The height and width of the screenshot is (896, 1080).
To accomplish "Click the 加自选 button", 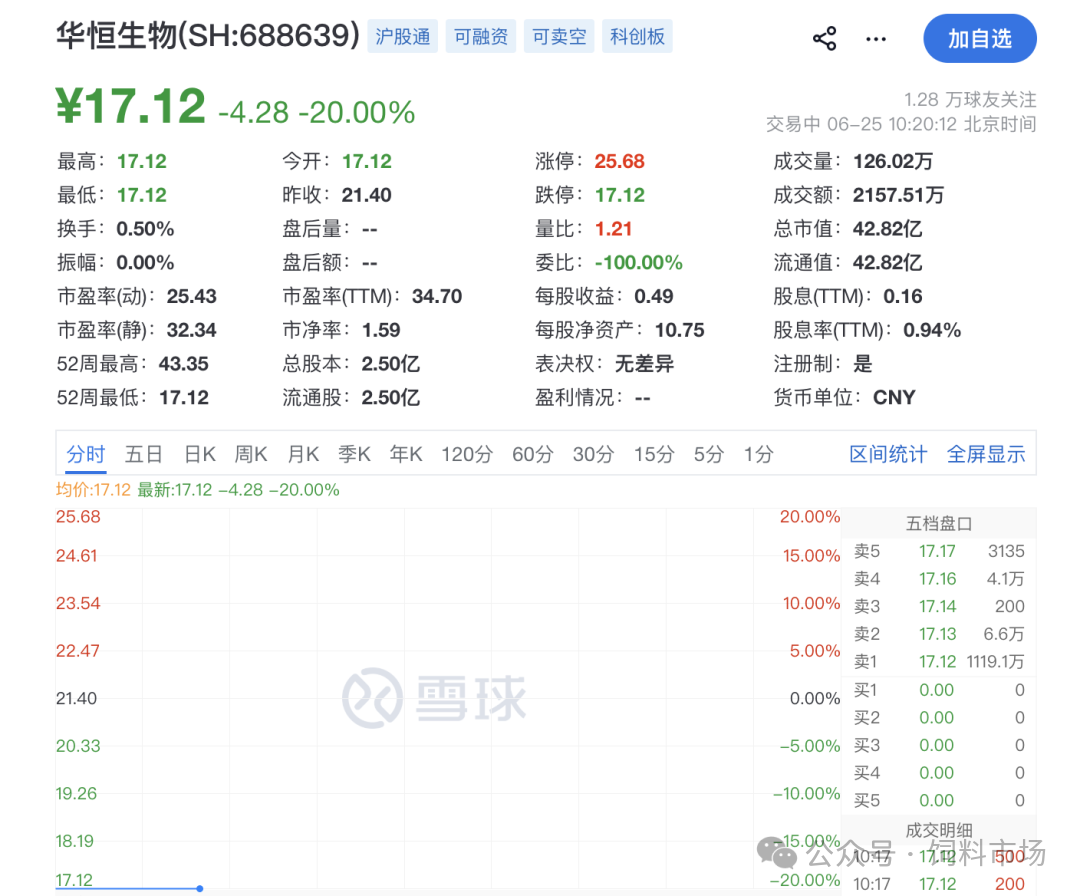I will pos(979,39).
